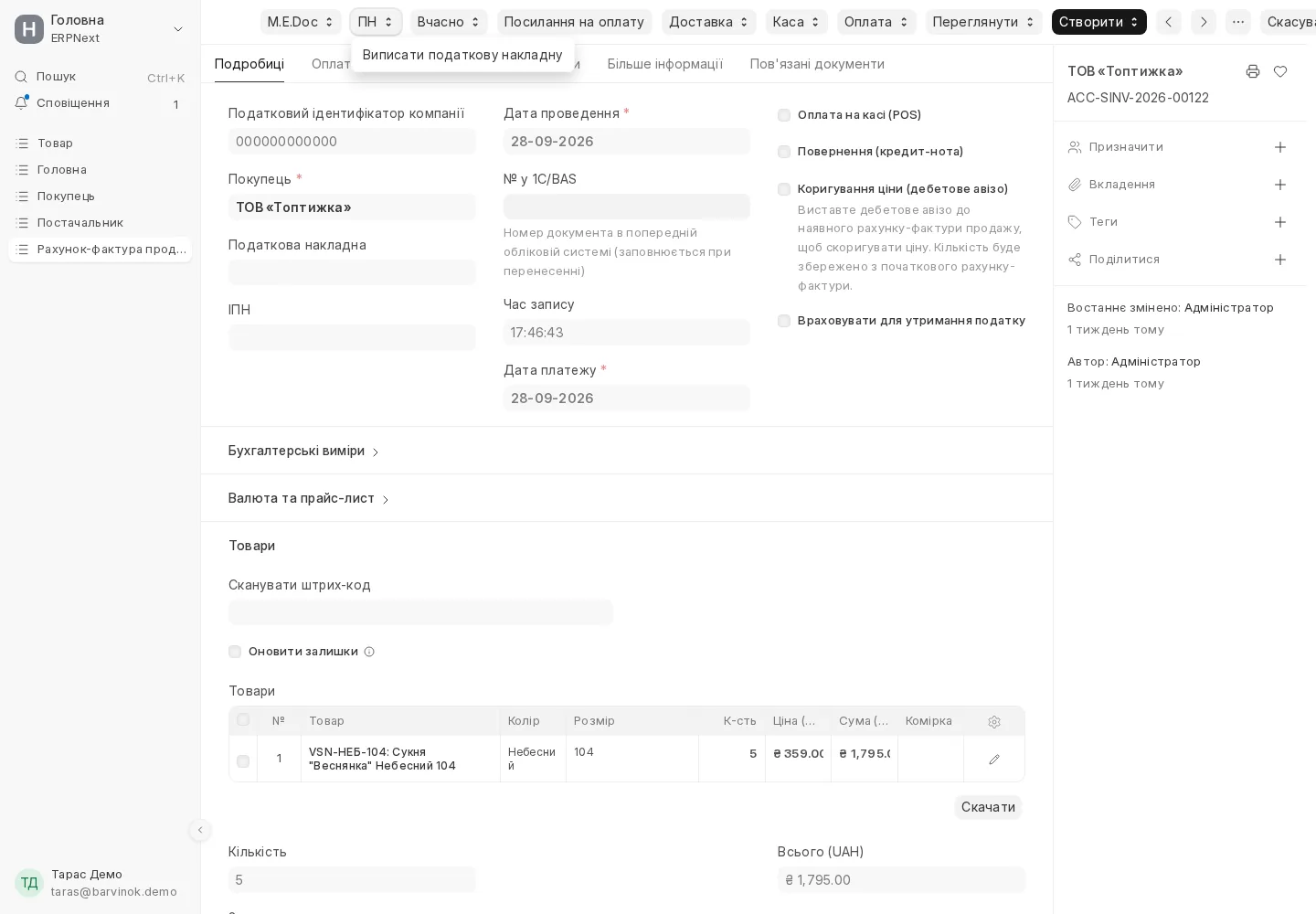1316x914 pixels.
Task: Click the Посилання на оплату button
Action: point(574,22)
